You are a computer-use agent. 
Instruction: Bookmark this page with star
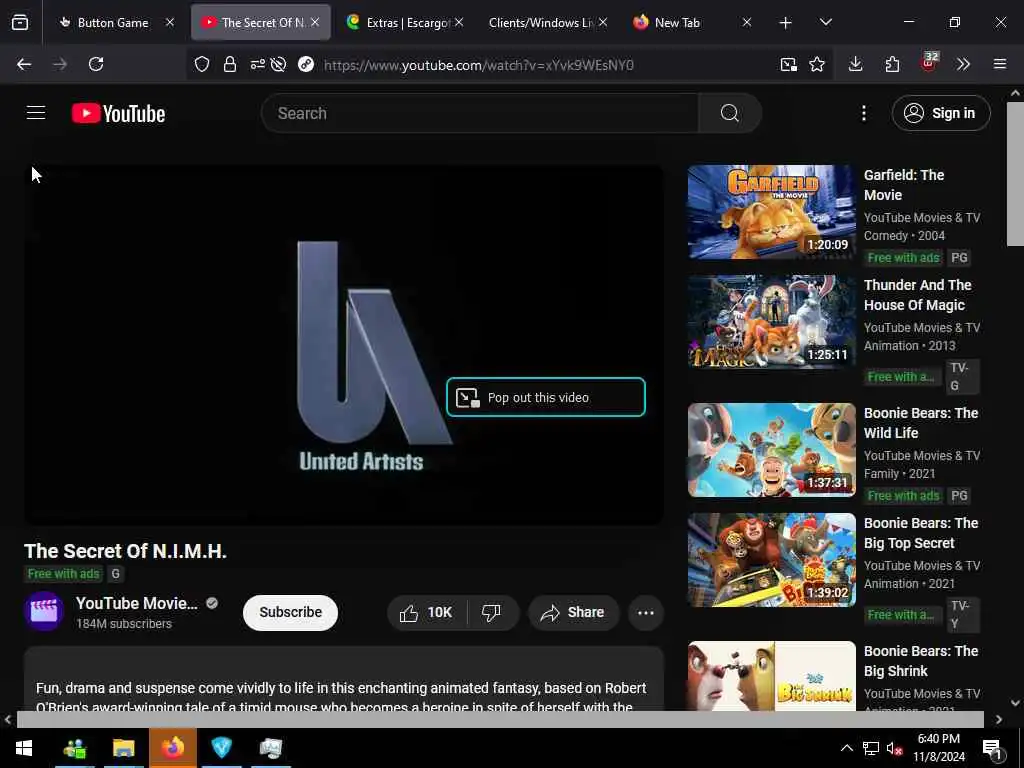[817, 64]
